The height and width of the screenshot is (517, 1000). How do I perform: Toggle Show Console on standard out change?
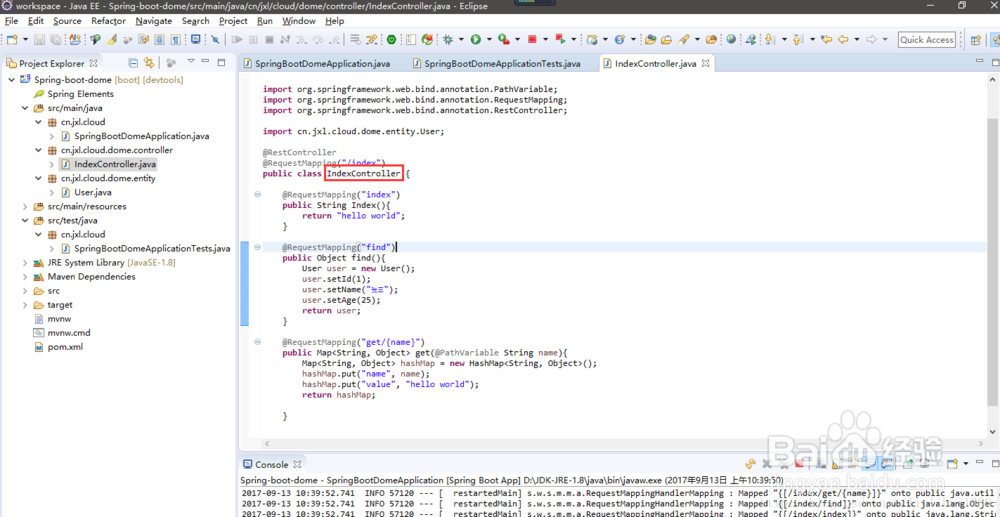point(869,464)
